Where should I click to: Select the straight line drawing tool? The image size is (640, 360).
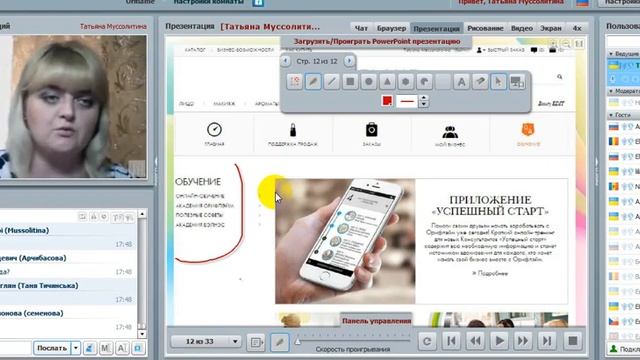[x=331, y=82]
